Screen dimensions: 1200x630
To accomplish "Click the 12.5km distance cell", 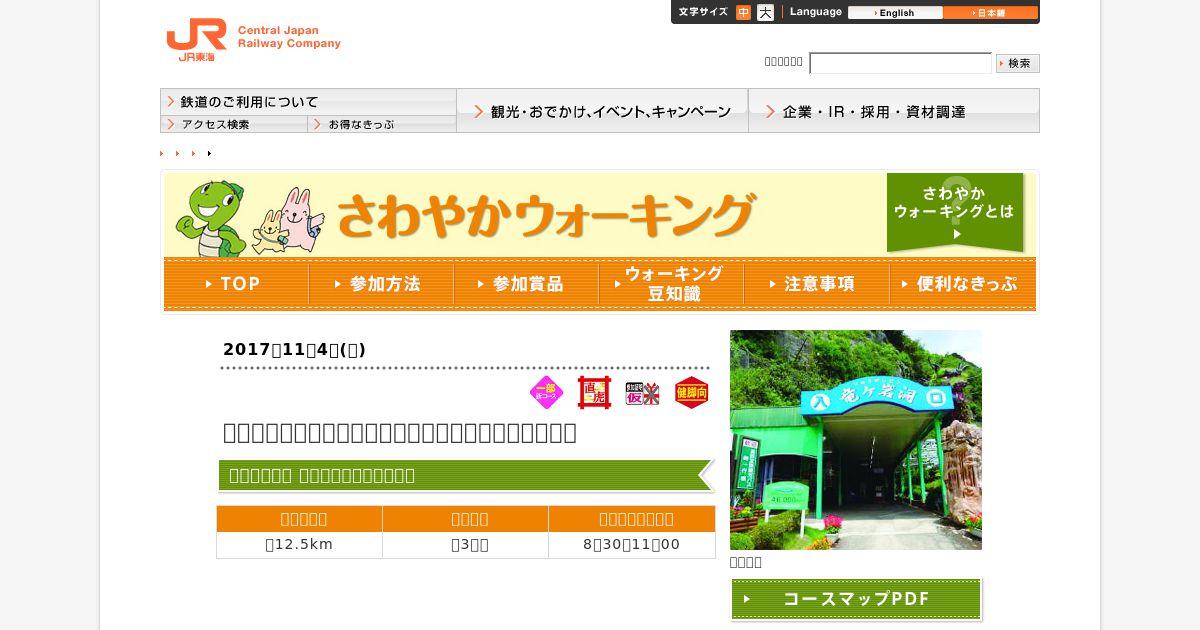I will pos(299,545).
